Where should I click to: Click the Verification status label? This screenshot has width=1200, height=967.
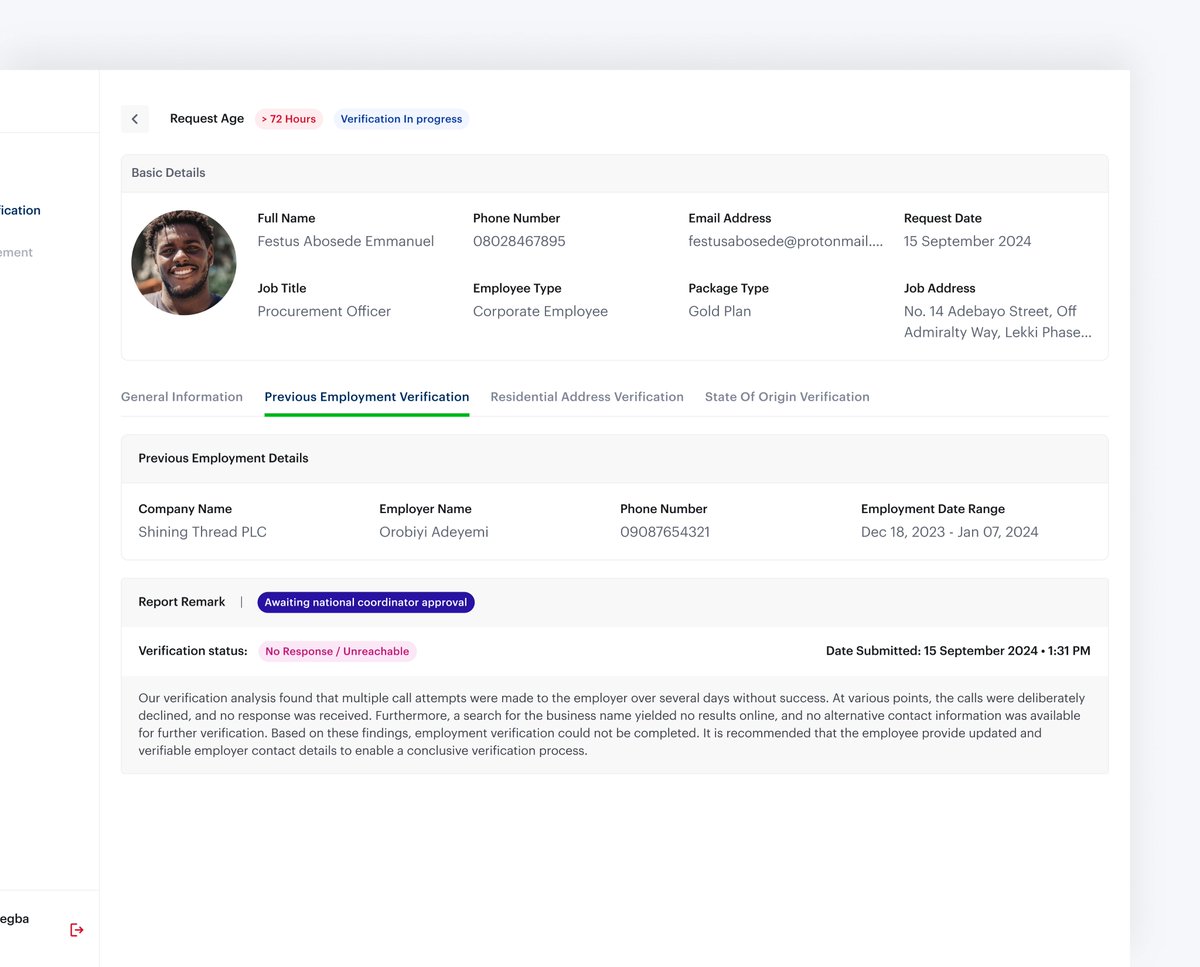[193, 651]
